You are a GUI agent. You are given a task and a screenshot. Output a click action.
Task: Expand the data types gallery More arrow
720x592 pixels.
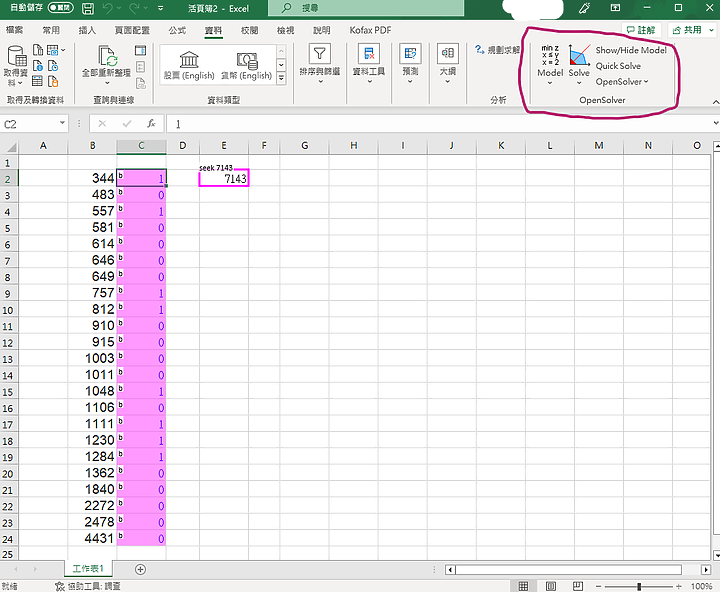tap(281, 79)
